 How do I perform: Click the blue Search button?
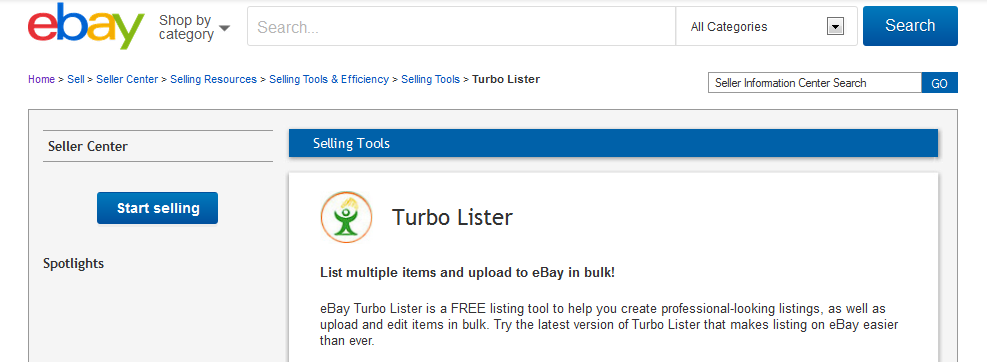(x=910, y=26)
